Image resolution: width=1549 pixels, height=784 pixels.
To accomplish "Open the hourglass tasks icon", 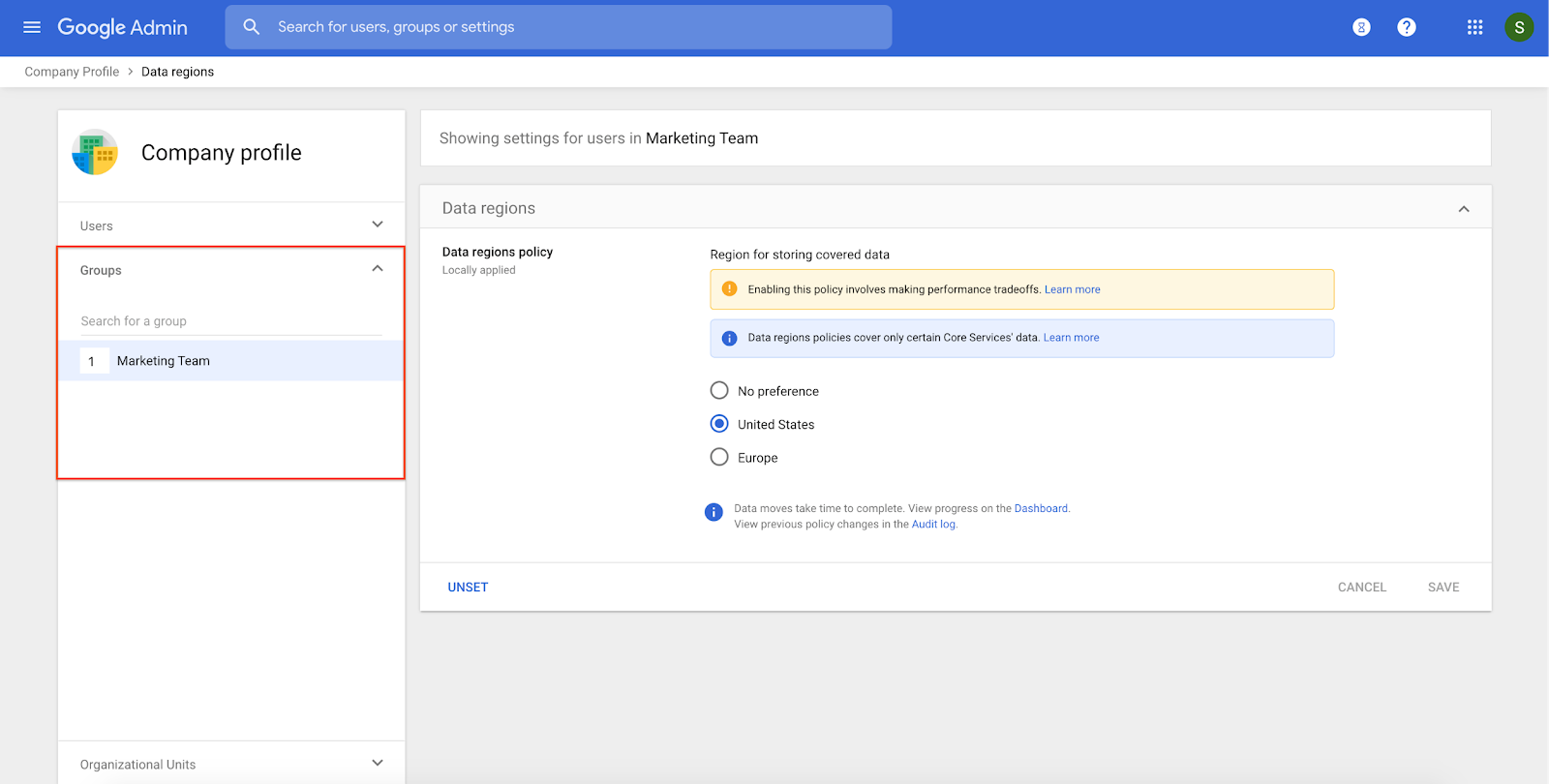I will tap(1361, 27).
